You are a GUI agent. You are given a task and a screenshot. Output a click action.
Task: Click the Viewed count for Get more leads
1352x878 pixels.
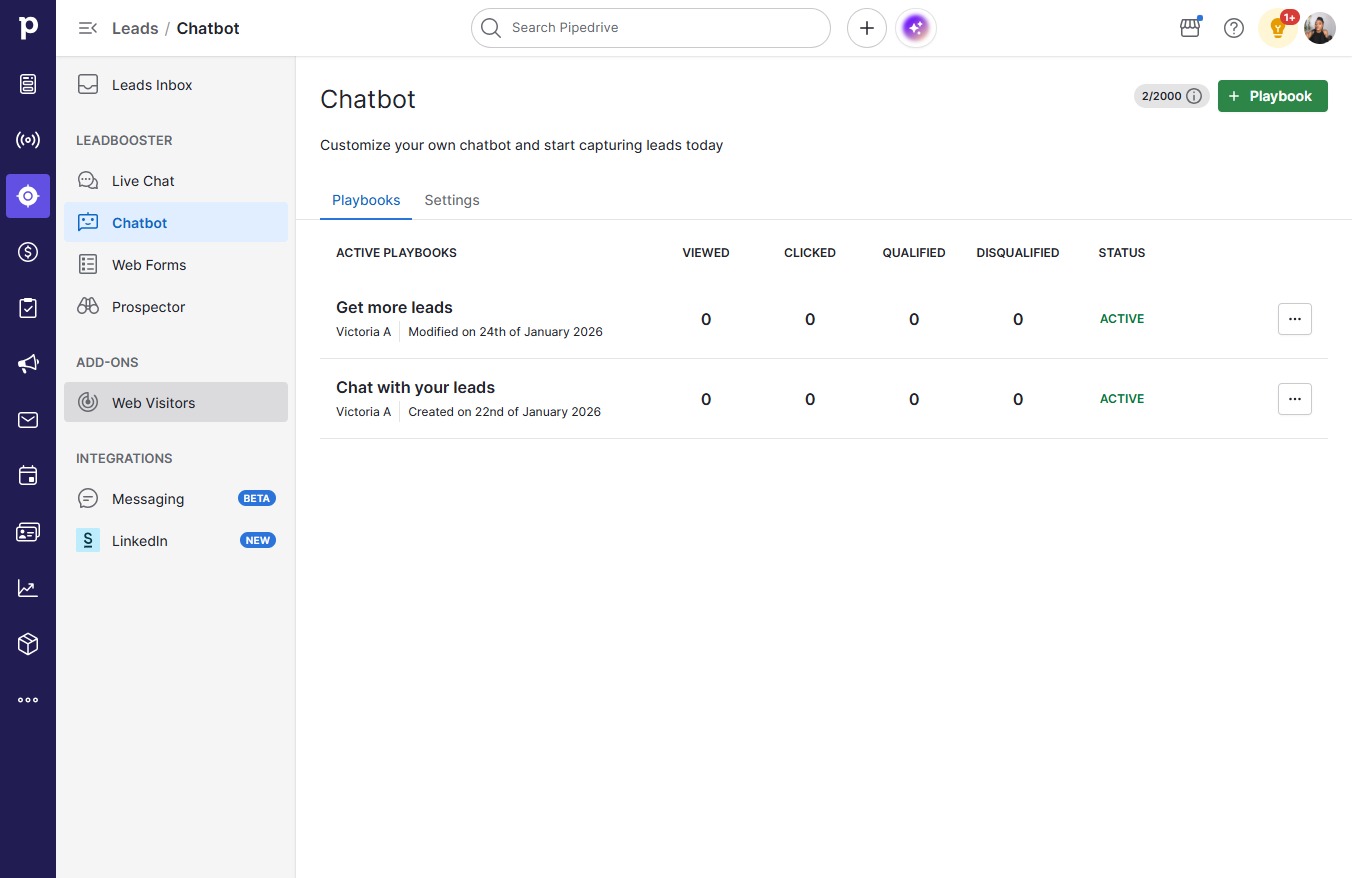pyautogui.click(x=706, y=319)
